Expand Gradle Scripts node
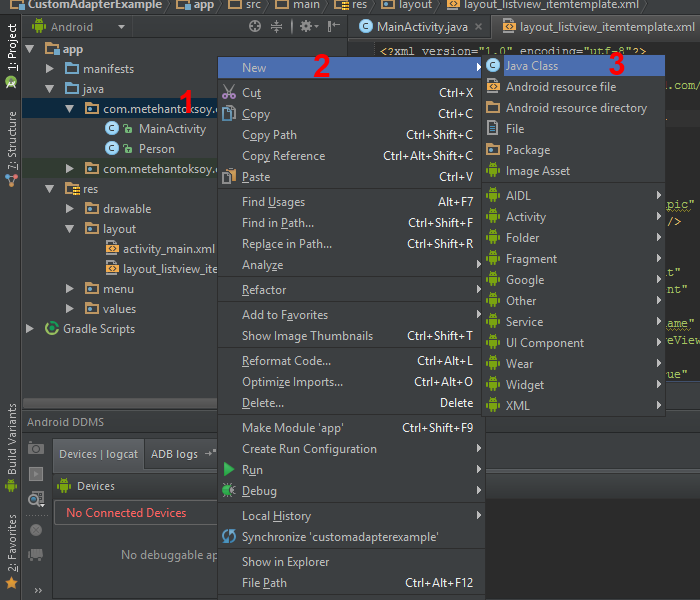700x600 pixels. point(30,329)
